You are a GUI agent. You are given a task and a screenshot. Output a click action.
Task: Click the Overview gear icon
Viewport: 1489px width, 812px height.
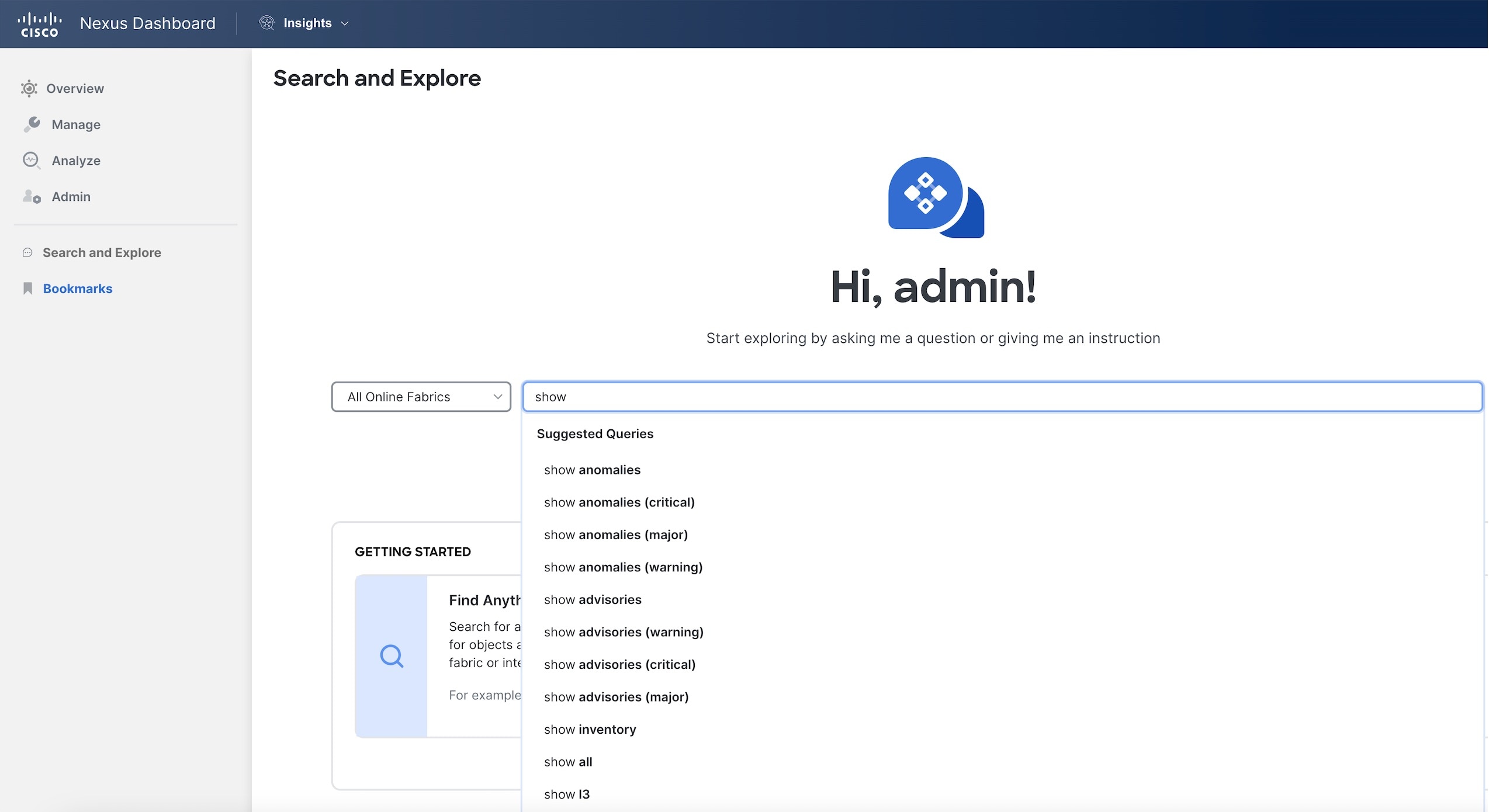29,88
